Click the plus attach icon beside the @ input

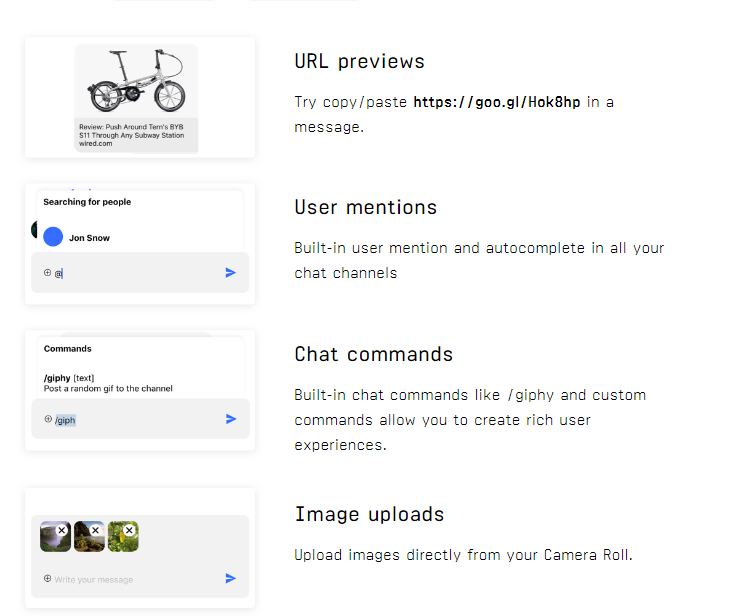click(x=47, y=272)
